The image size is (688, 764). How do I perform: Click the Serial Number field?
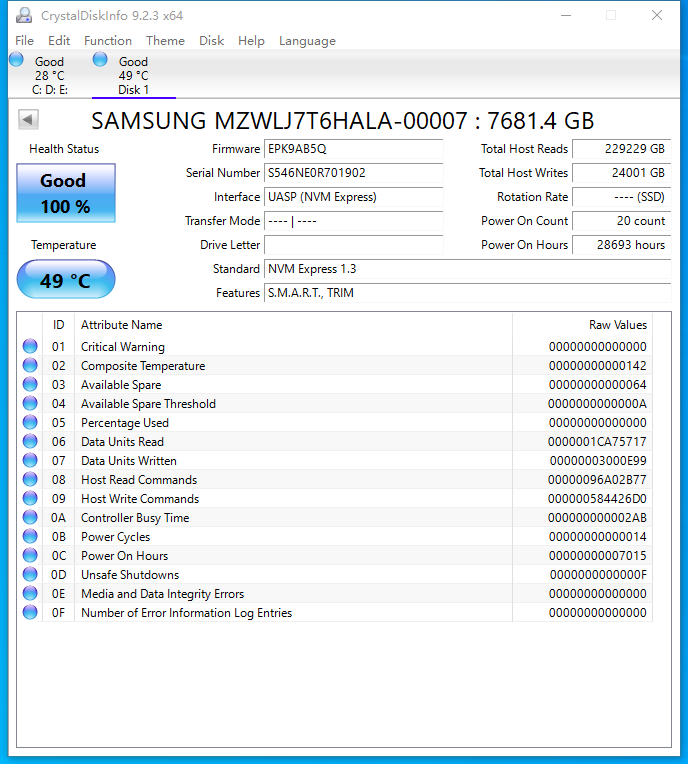354,172
